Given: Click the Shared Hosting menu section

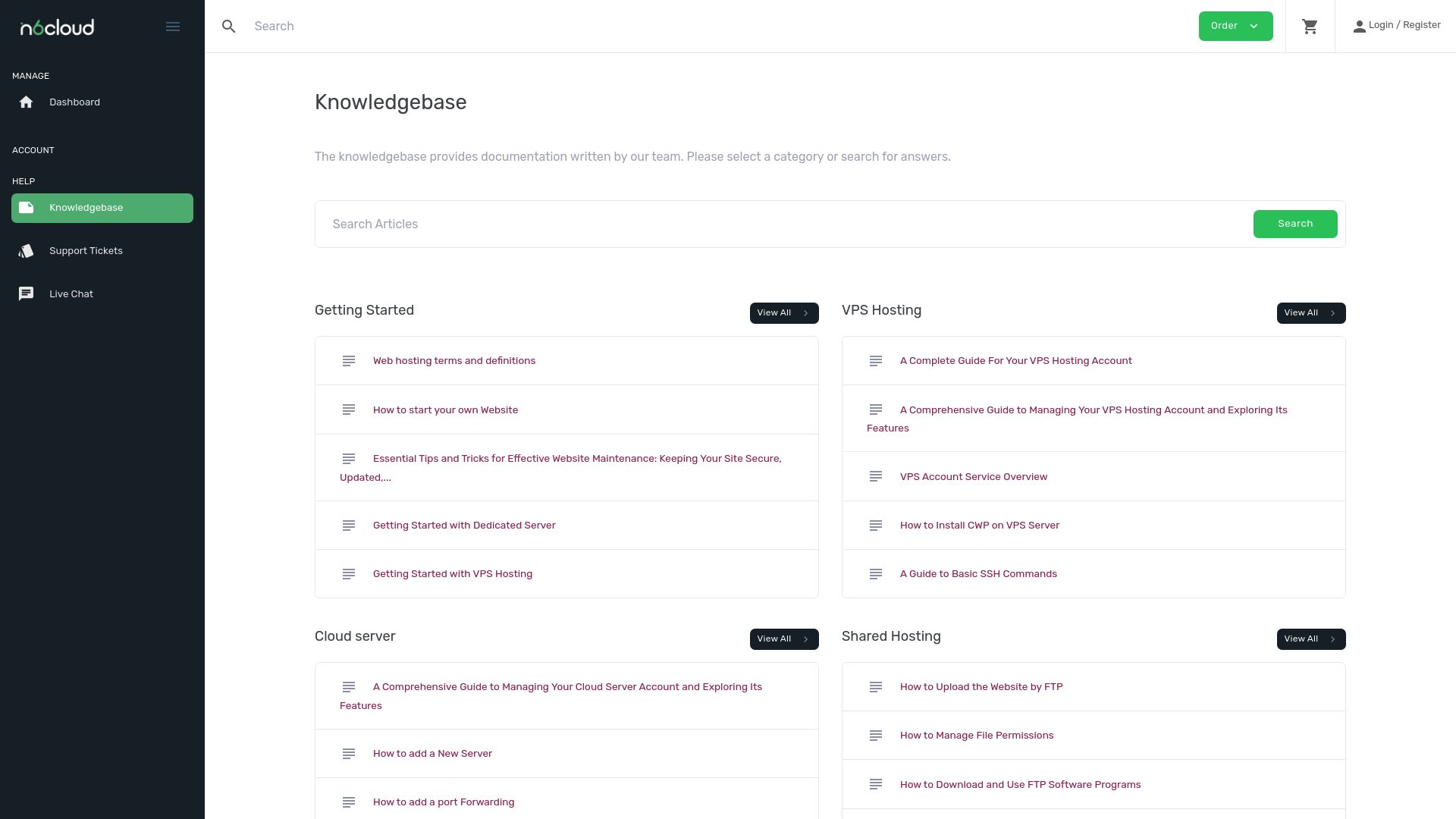Looking at the screenshot, I should [891, 636].
